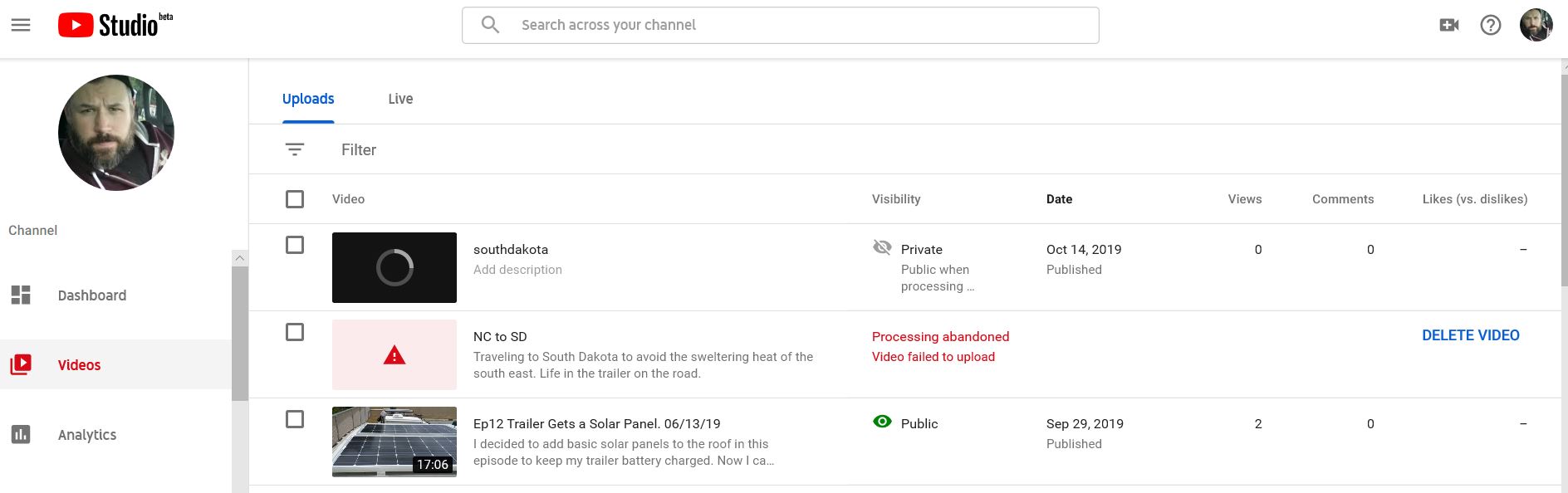Image resolution: width=1568 pixels, height=493 pixels.
Task: Open account avatar in top right
Action: click(x=1536, y=25)
